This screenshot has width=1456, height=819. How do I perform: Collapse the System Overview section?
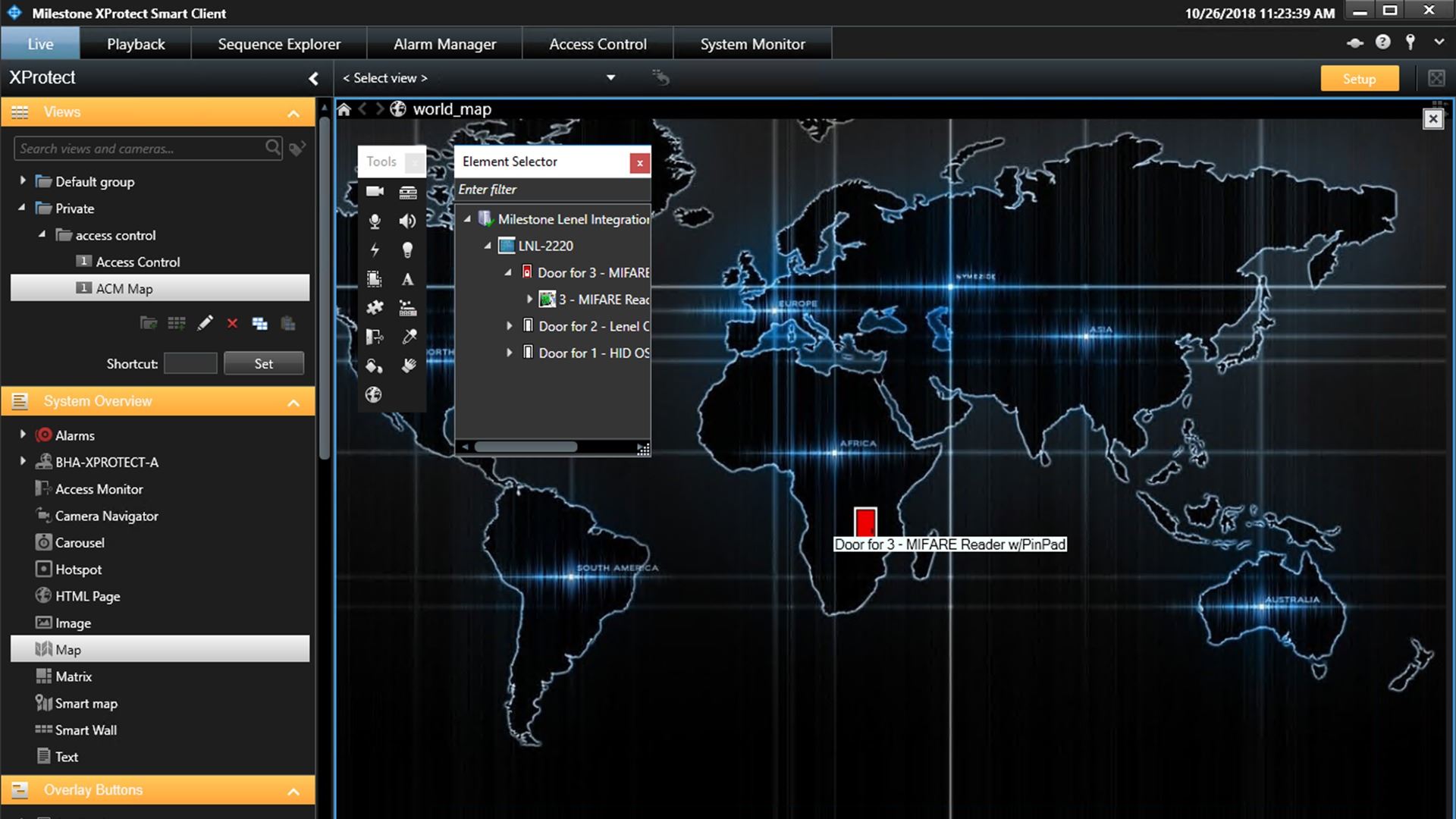point(293,403)
